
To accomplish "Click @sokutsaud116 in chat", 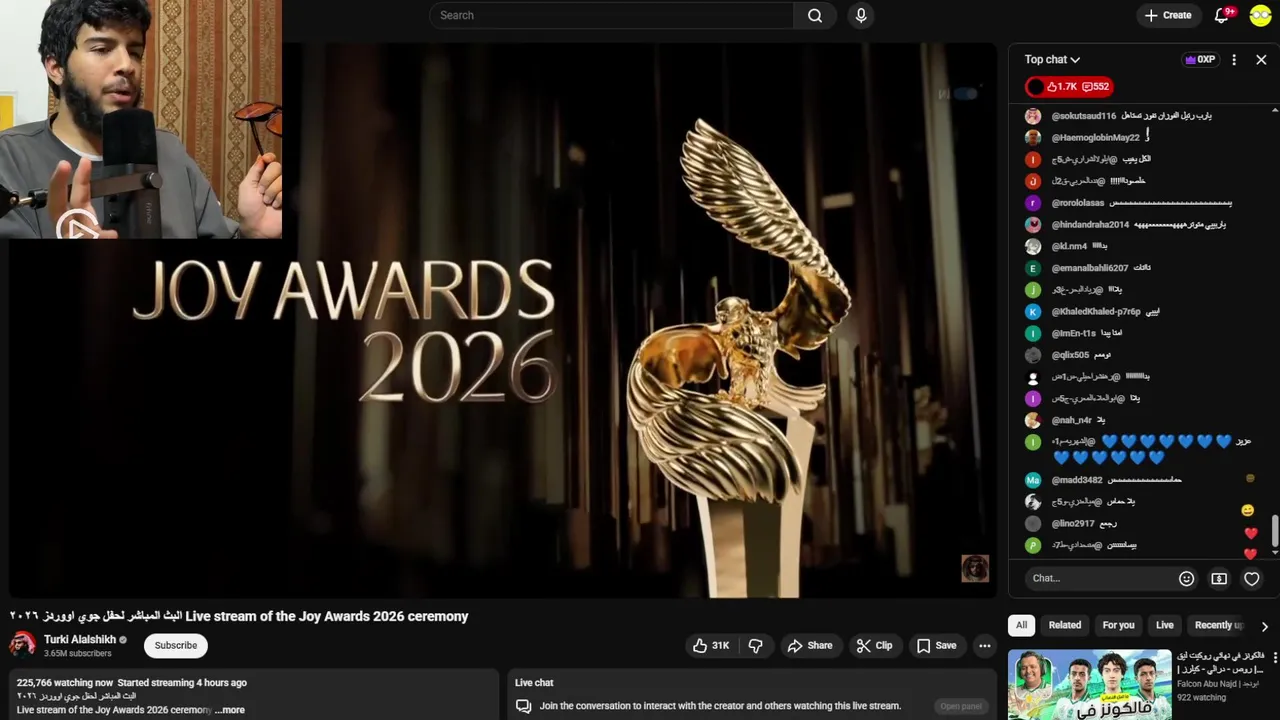I will tap(1084, 116).
